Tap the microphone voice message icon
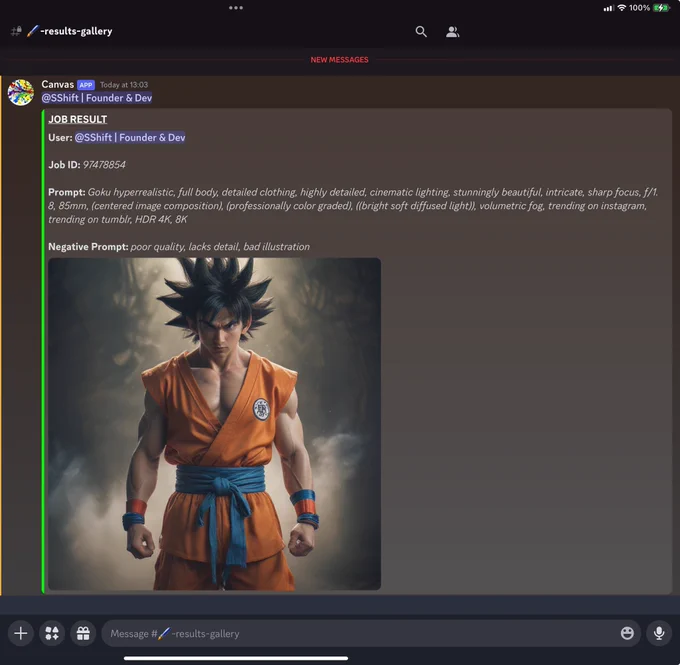 [659, 633]
